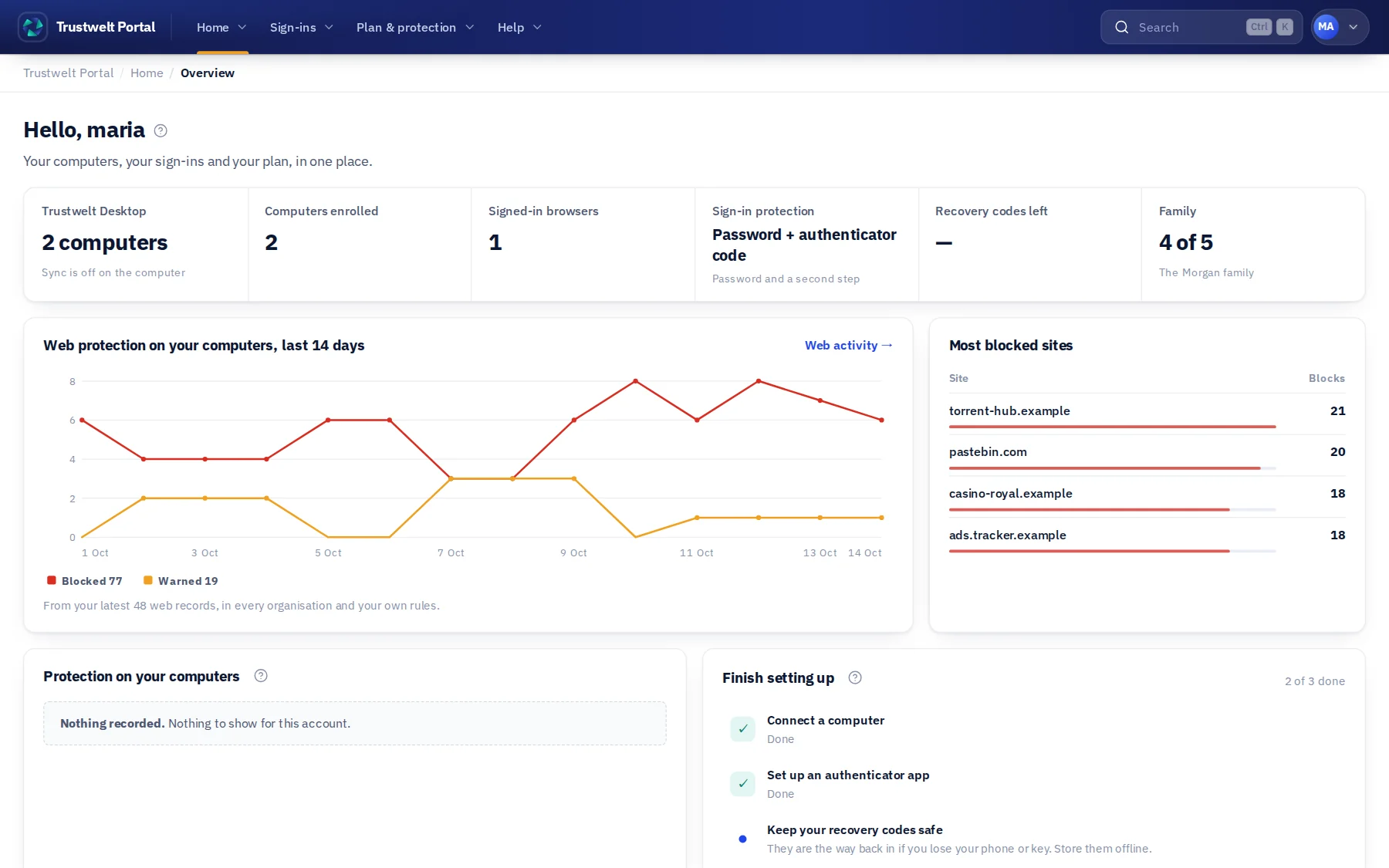Open the Sign-ins menu
Screen dimensions: 1389x868
tap(302, 27)
